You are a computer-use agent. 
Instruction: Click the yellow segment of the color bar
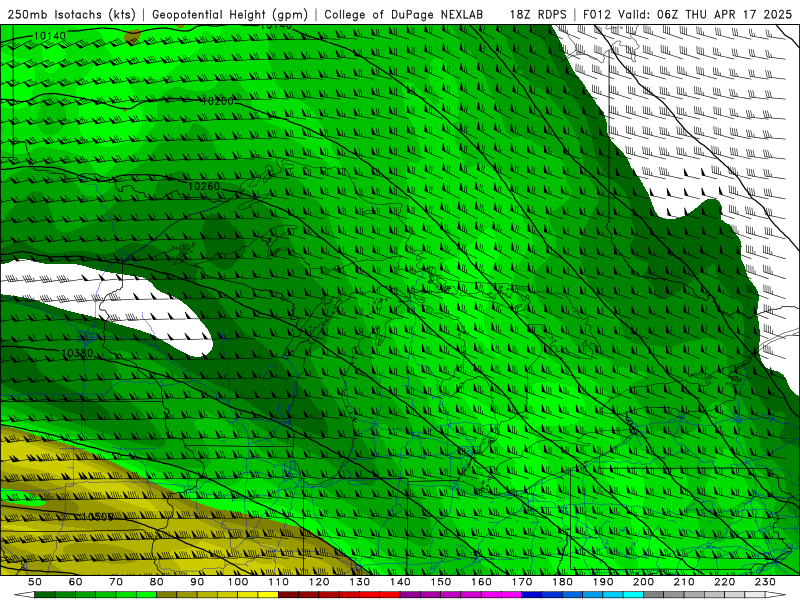tap(268, 595)
